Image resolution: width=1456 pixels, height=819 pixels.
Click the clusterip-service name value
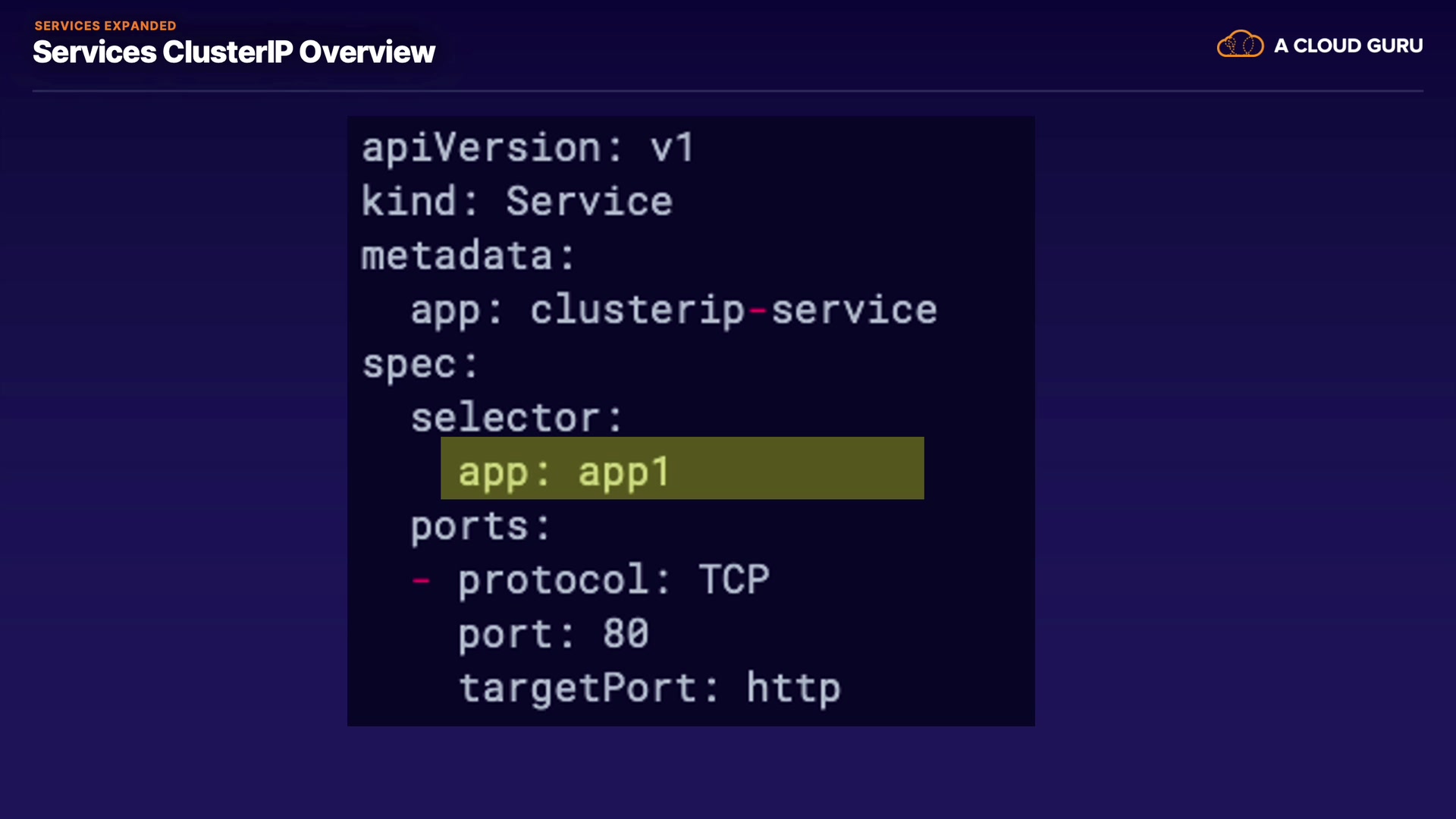coord(733,309)
